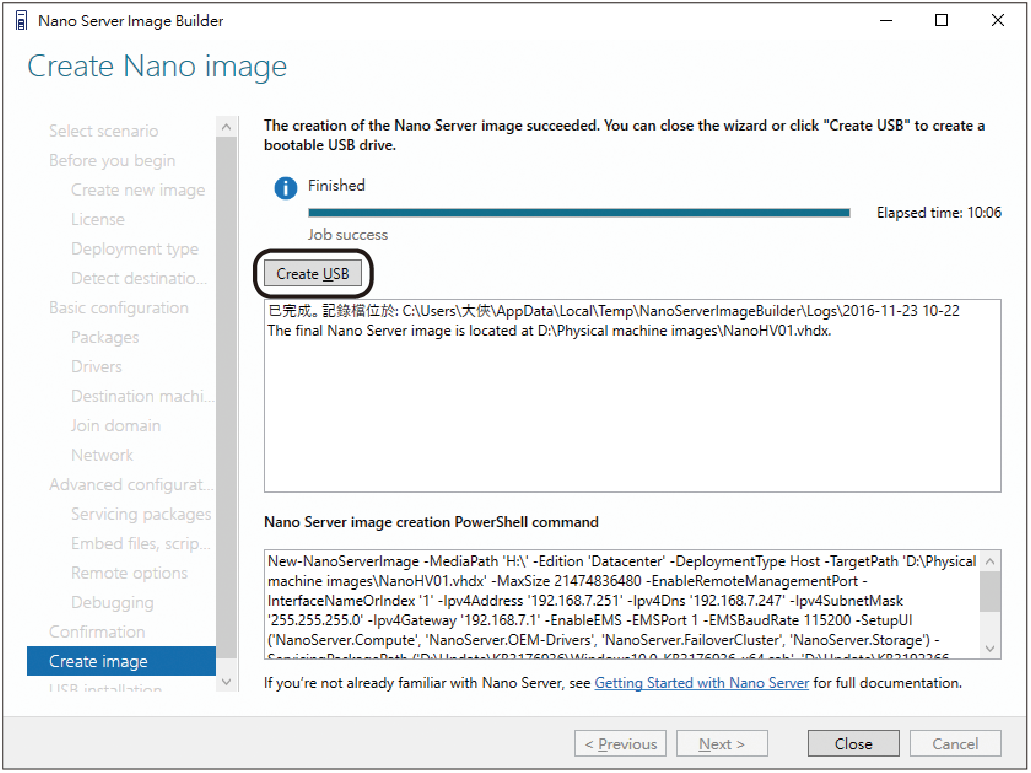
Task: Click the Nano Server Image Builder app icon
Action: point(21,20)
